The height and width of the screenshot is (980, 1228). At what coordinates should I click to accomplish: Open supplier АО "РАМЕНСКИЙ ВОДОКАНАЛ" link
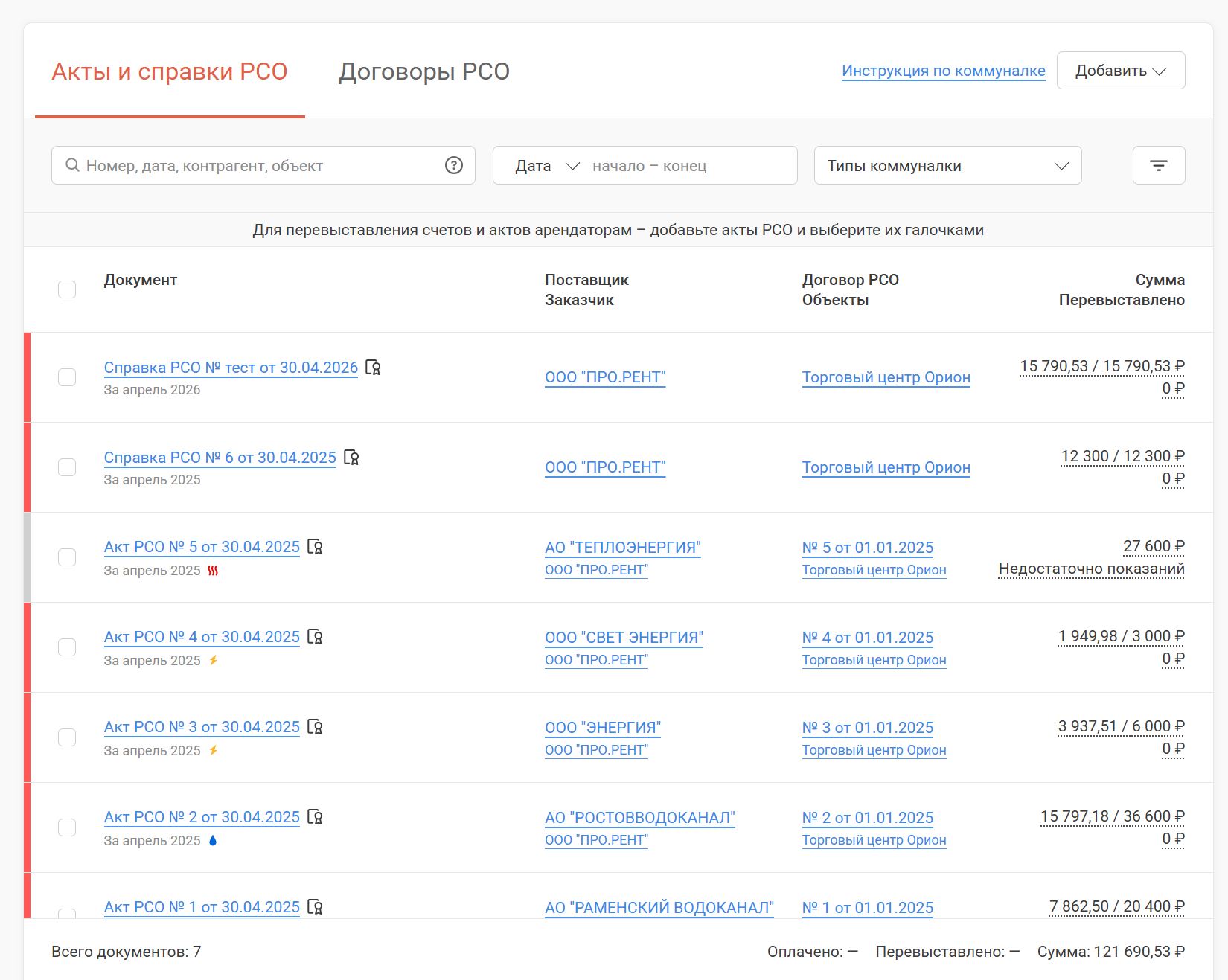(x=659, y=908)
